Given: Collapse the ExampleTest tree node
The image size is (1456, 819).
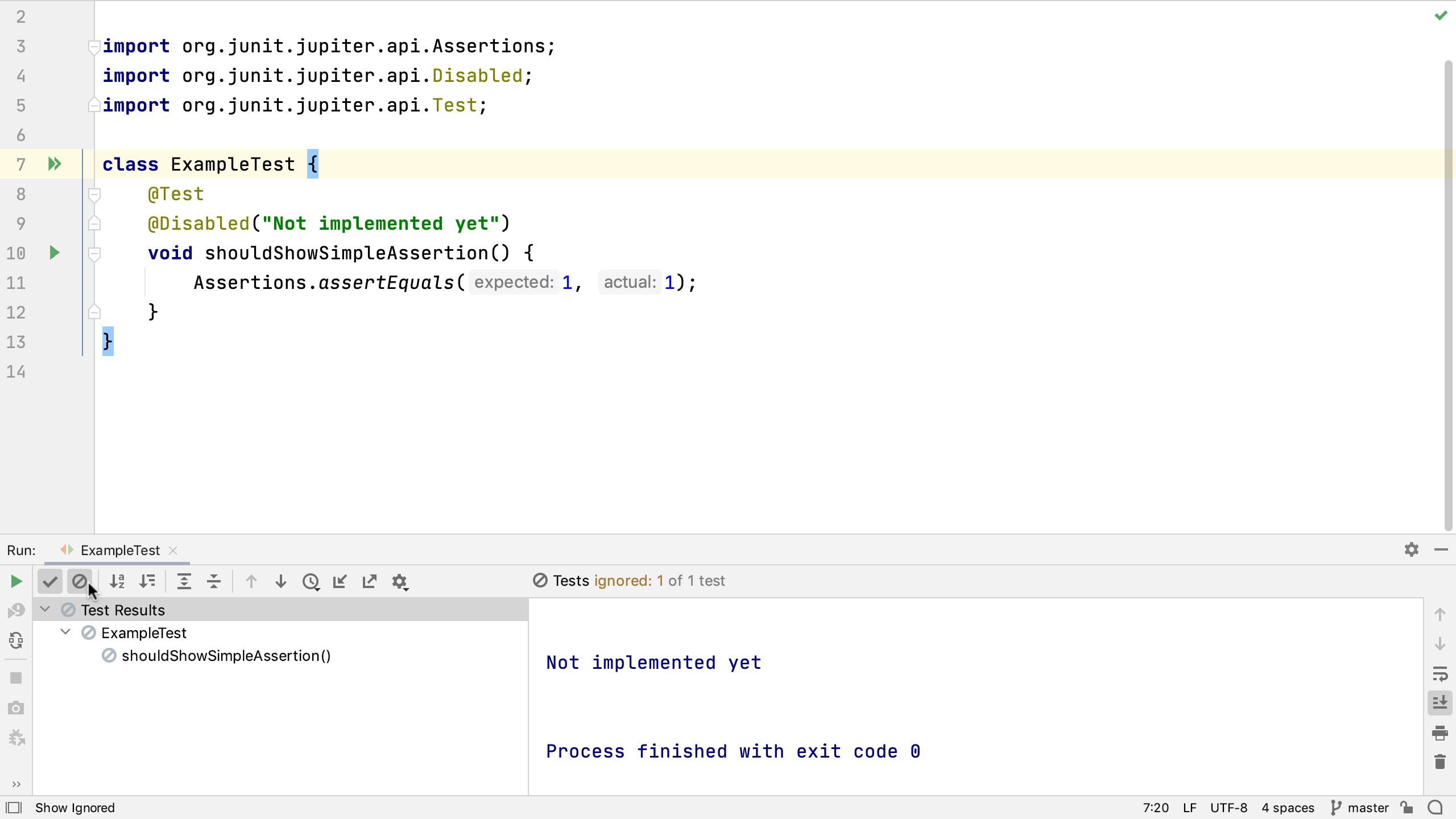Looking at the screenshot, I should coord(65,632).
